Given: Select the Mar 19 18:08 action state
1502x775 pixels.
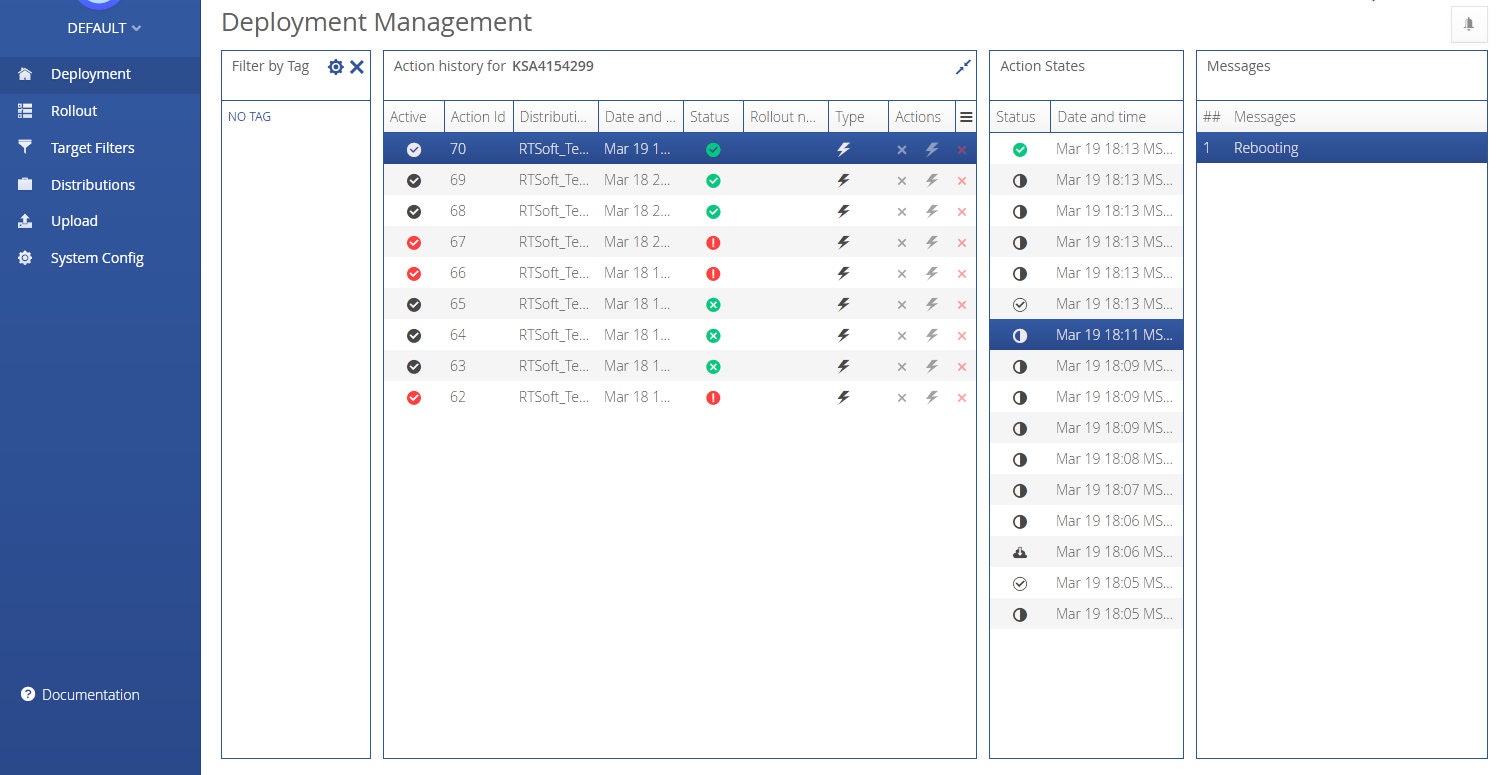Looking at the screenshot, I should (1086, 459).
